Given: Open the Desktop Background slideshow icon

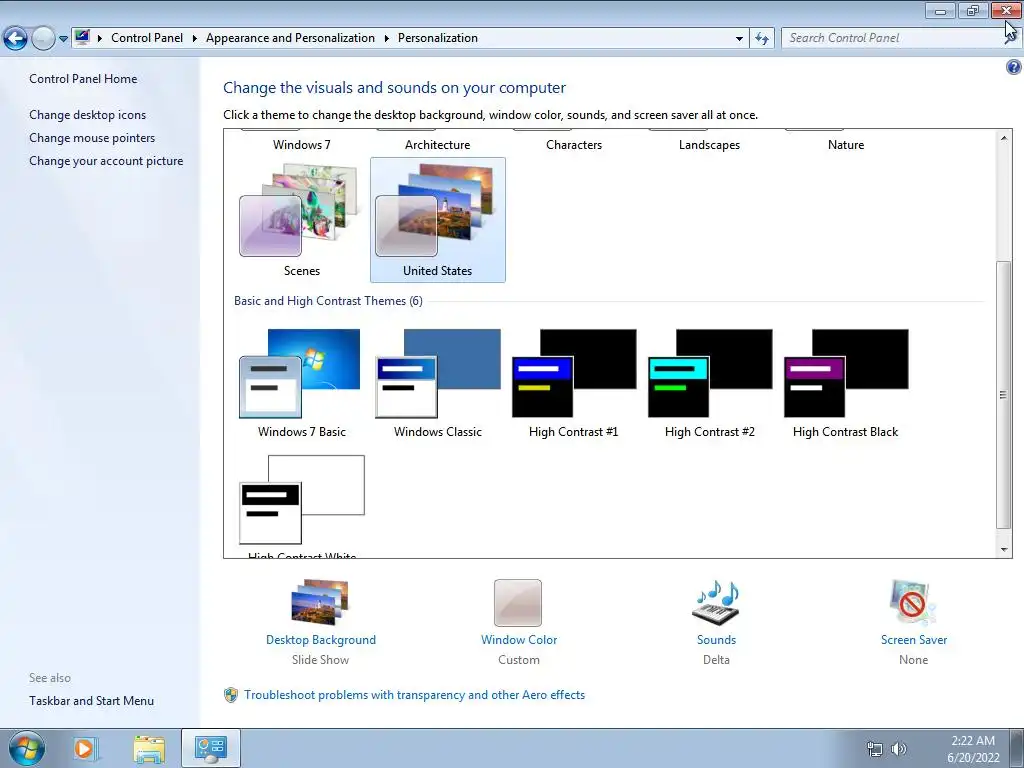Looking at the screenshot, I should tap(320, 602).
